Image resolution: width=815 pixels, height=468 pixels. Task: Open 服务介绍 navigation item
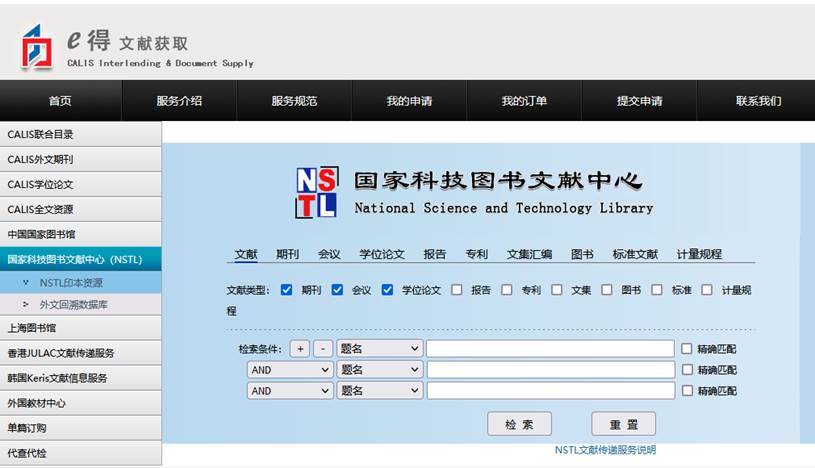coord(179,100)
